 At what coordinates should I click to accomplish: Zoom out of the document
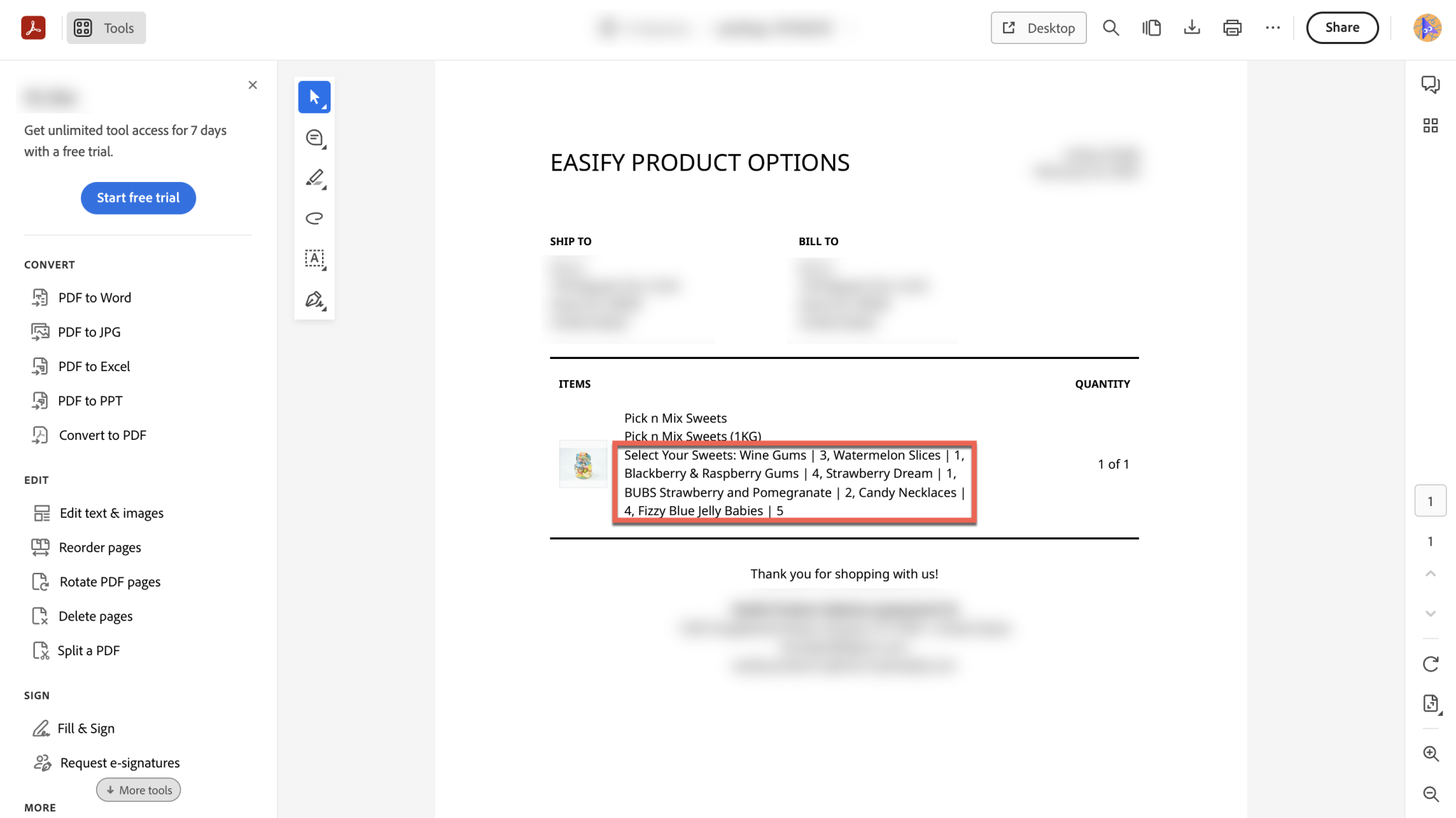(1431, 794)
